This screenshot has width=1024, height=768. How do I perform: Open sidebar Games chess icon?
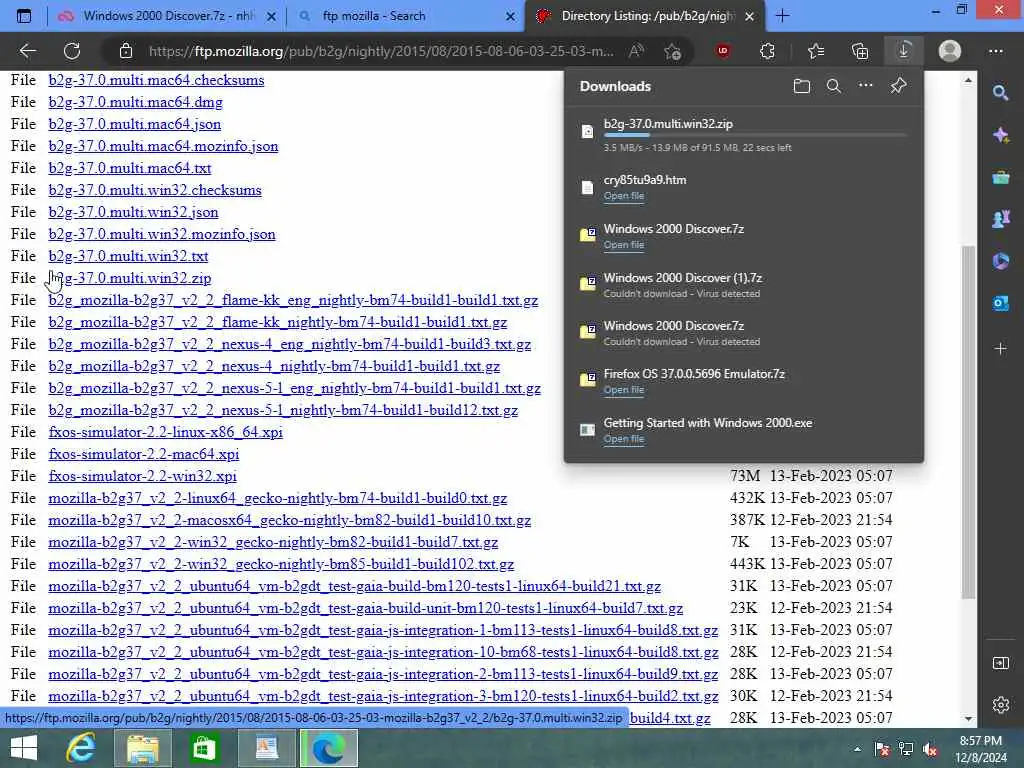click(1000, 219)
